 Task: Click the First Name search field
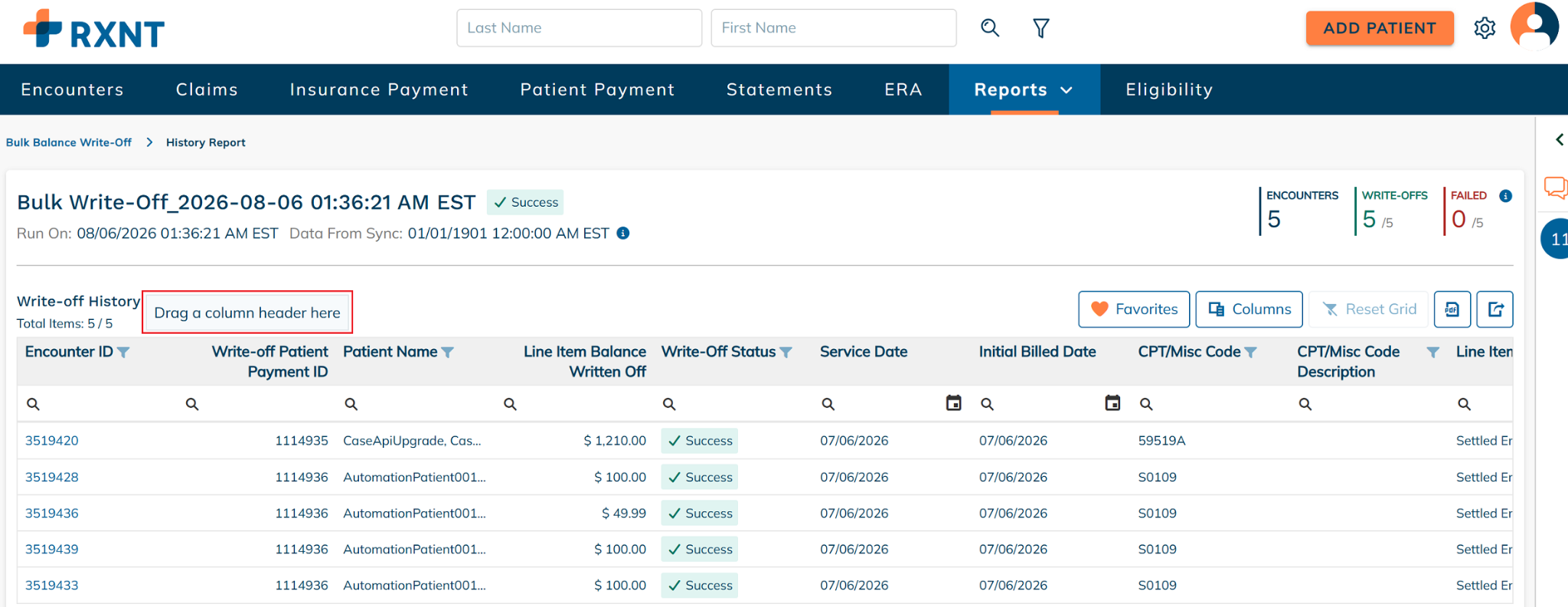click(833, 28)
